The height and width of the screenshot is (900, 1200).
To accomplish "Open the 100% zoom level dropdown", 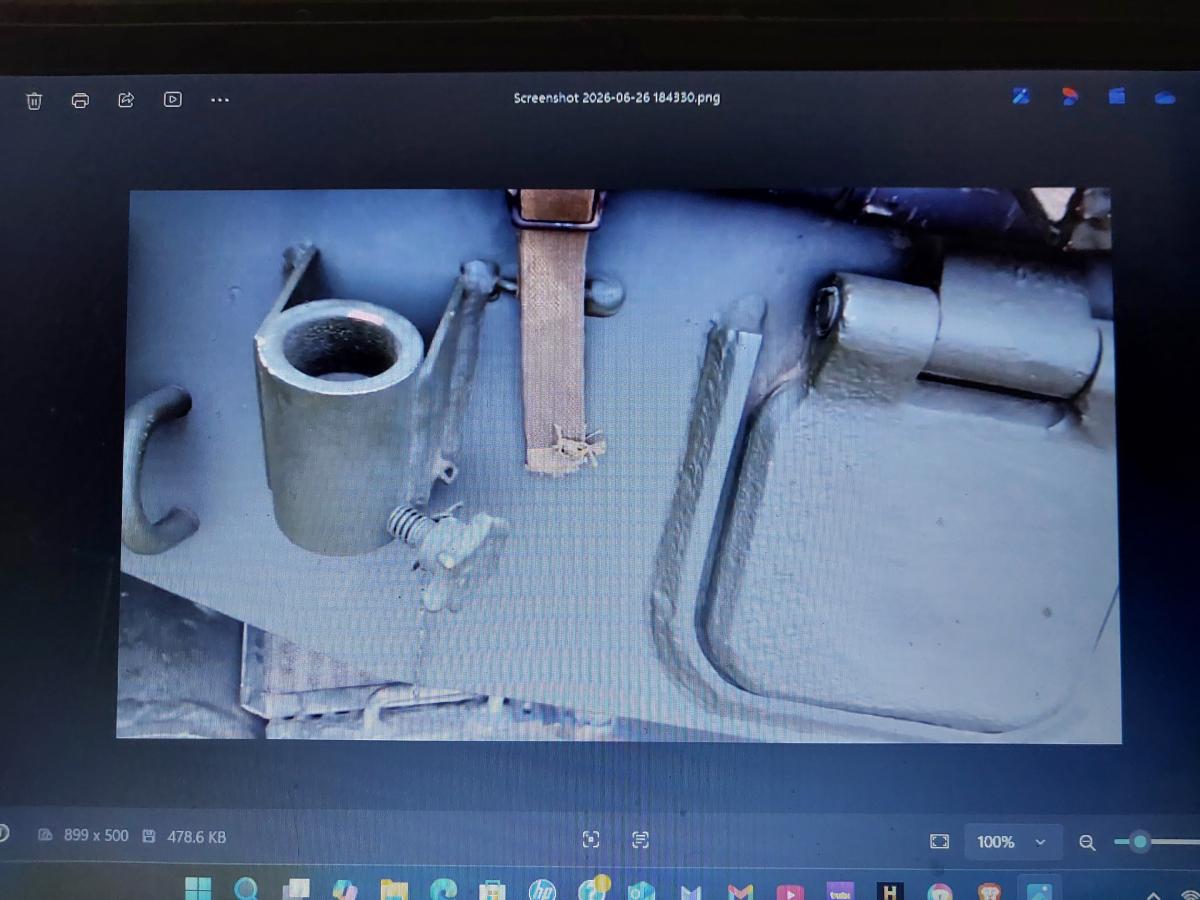I will [x=1013, y=842].
